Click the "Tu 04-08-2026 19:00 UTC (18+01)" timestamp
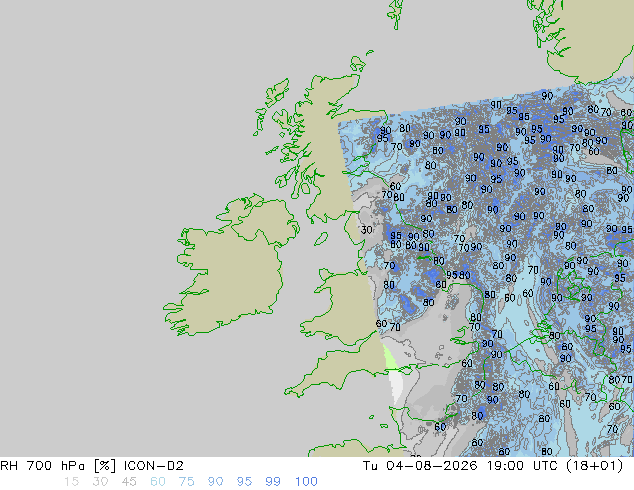634x490 pixels. pyautogui.click(x=493, y=466)
